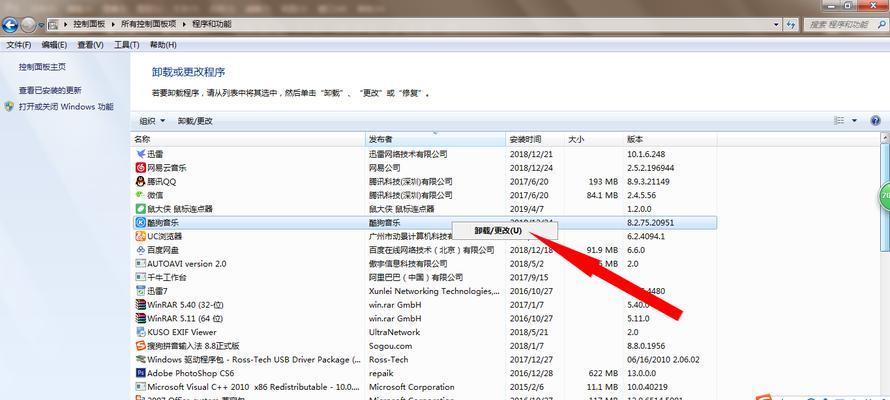Open 打开或关闭 Windows 功能 link
Viewport: 890px width, 400px height.
click(x=66, y=106)
